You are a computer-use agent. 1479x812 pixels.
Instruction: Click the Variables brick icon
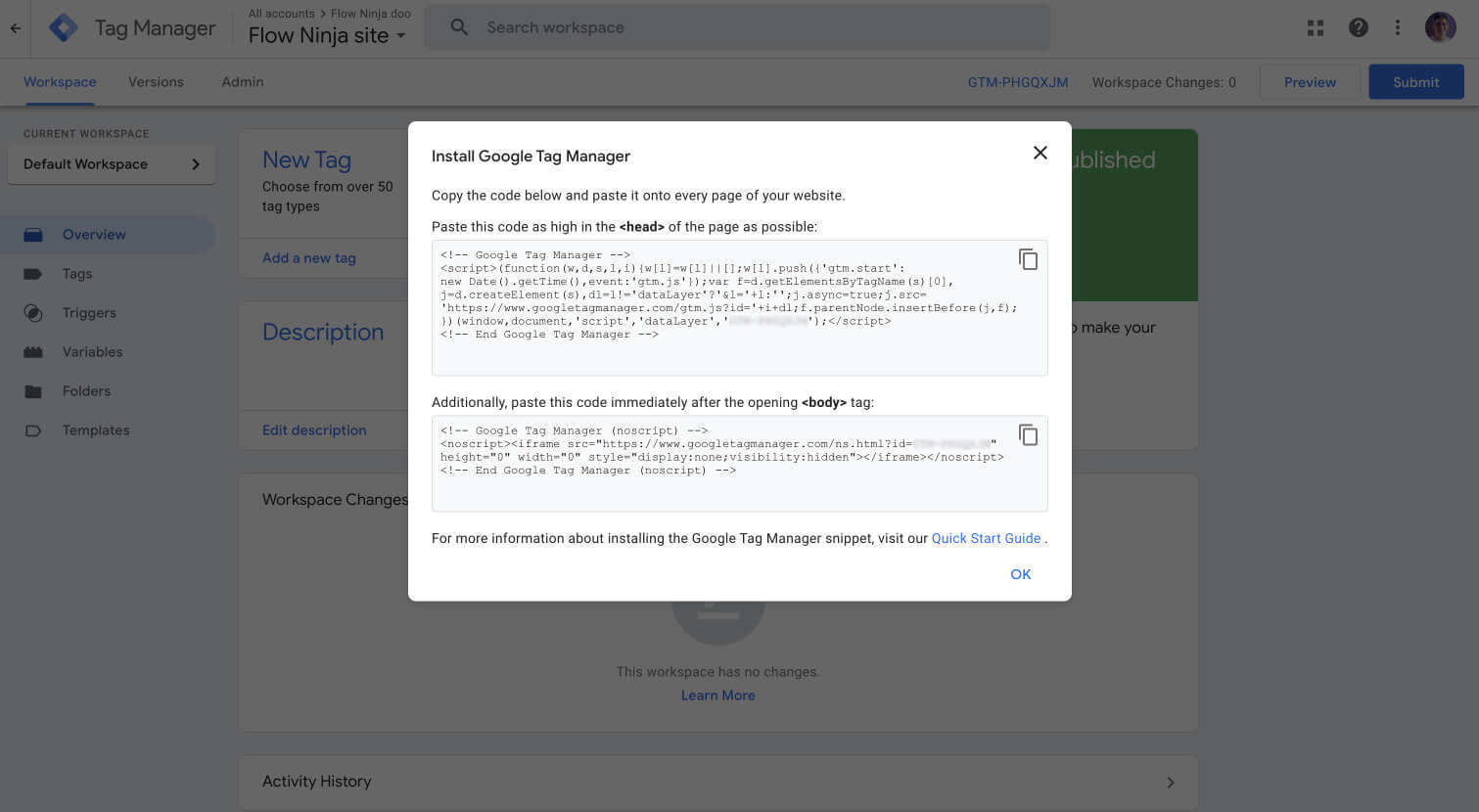[x=33, y=352]
